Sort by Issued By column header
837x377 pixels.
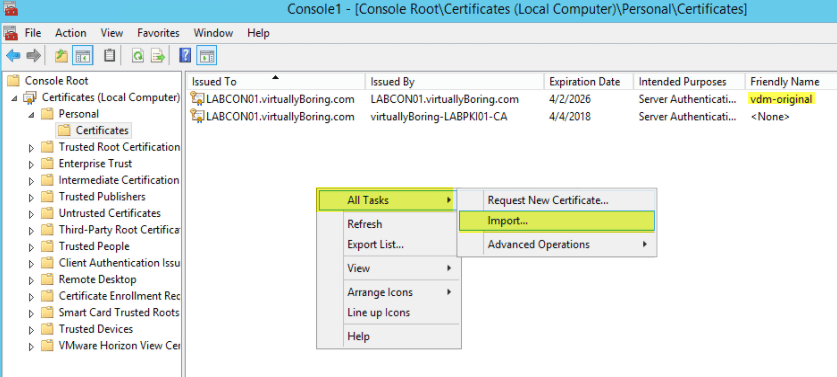pos(455,82)
